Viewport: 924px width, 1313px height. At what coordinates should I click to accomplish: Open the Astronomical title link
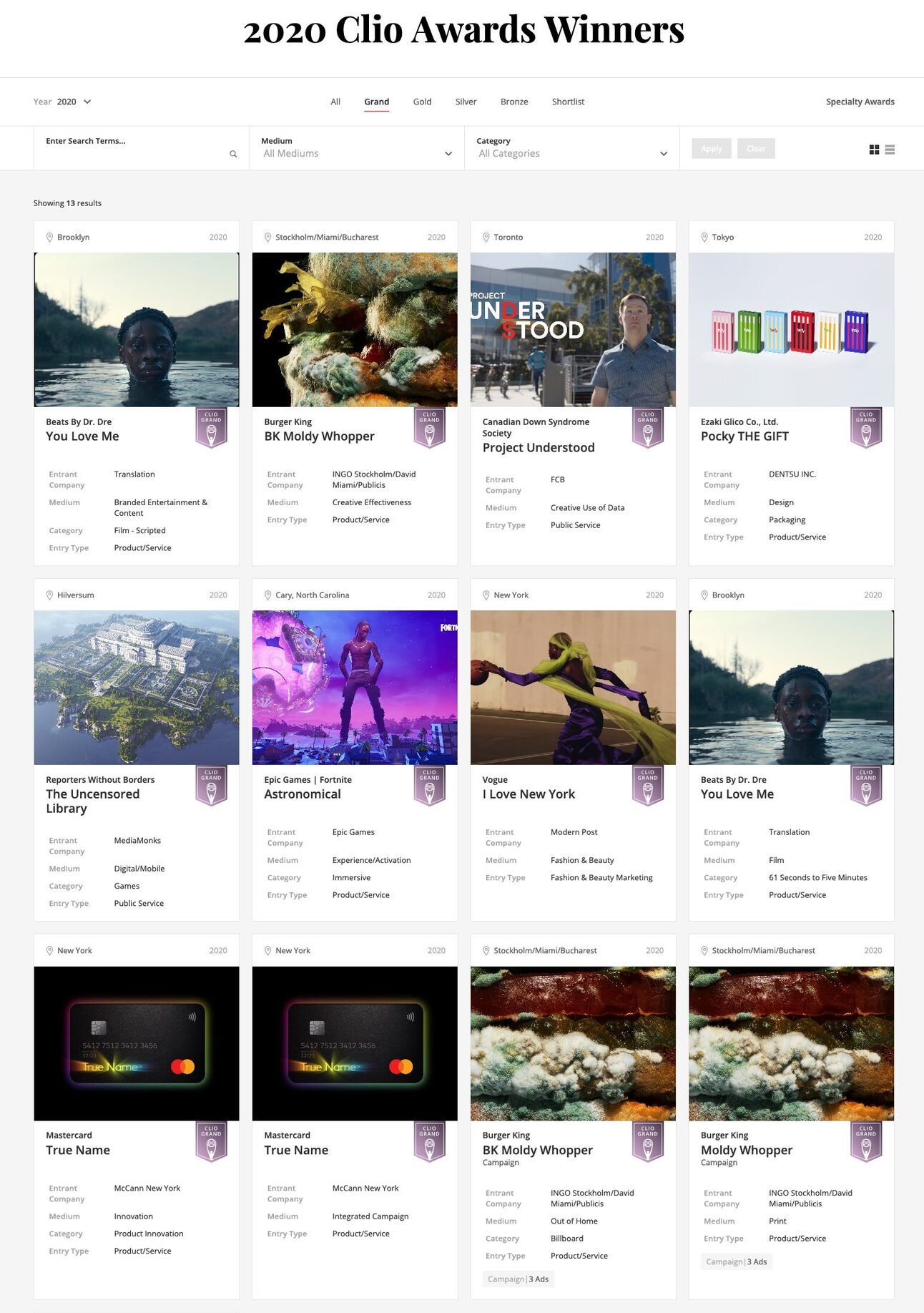pyautogui.click(x=303, y=794)
